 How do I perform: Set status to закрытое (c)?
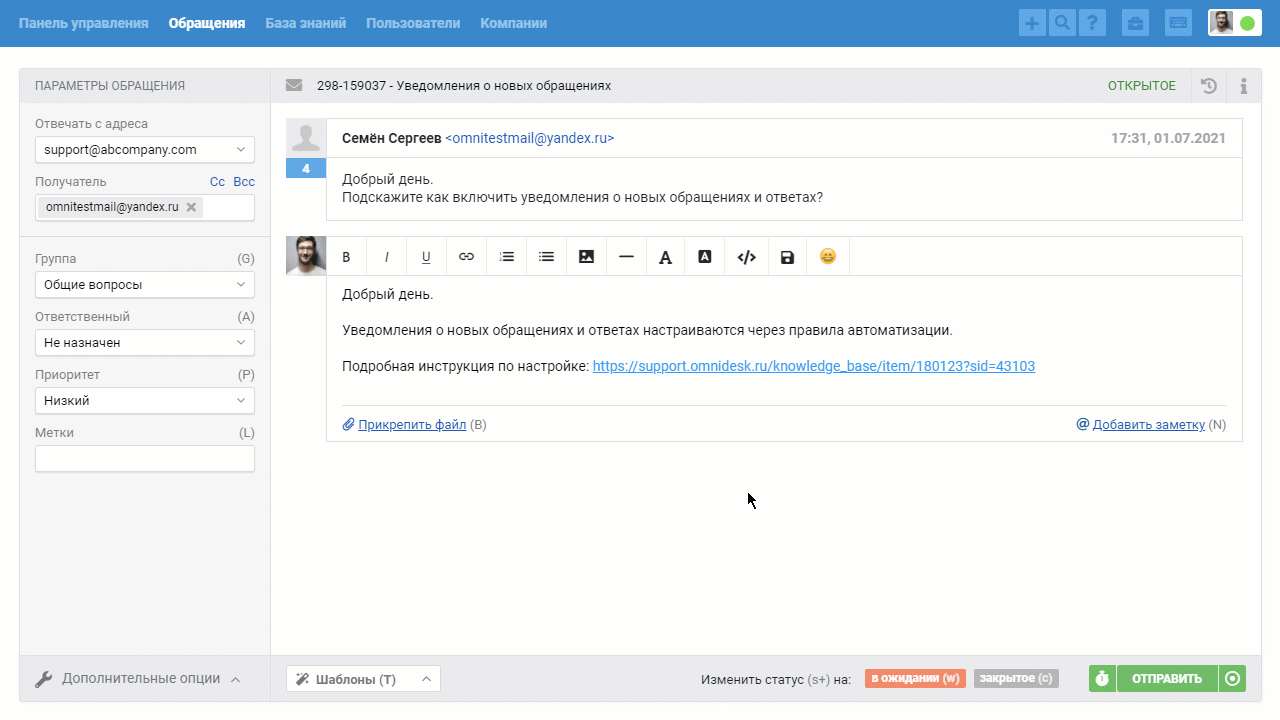pos(1016,679)
